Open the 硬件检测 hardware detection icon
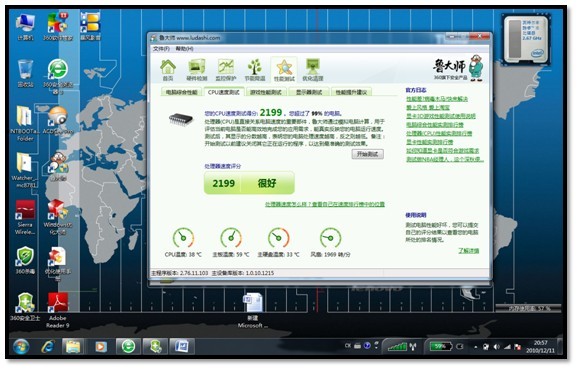 tap(197, 70)
